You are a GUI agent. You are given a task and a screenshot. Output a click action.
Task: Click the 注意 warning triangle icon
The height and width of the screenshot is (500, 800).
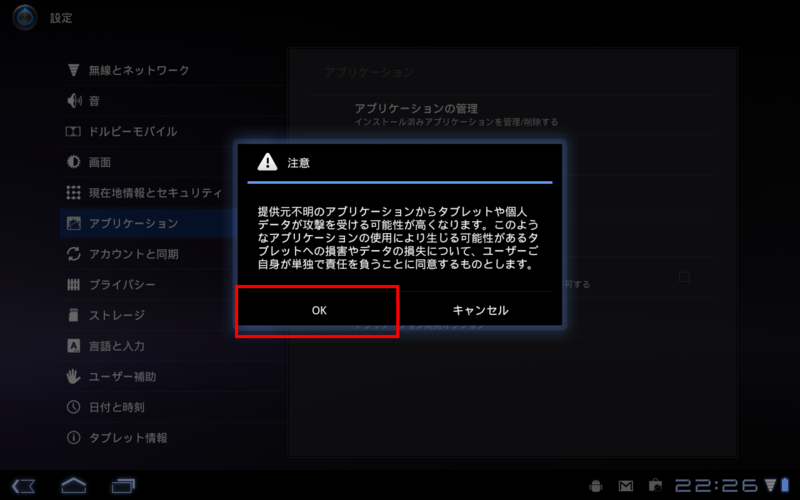pyautogui.click(x=267, y=162)
